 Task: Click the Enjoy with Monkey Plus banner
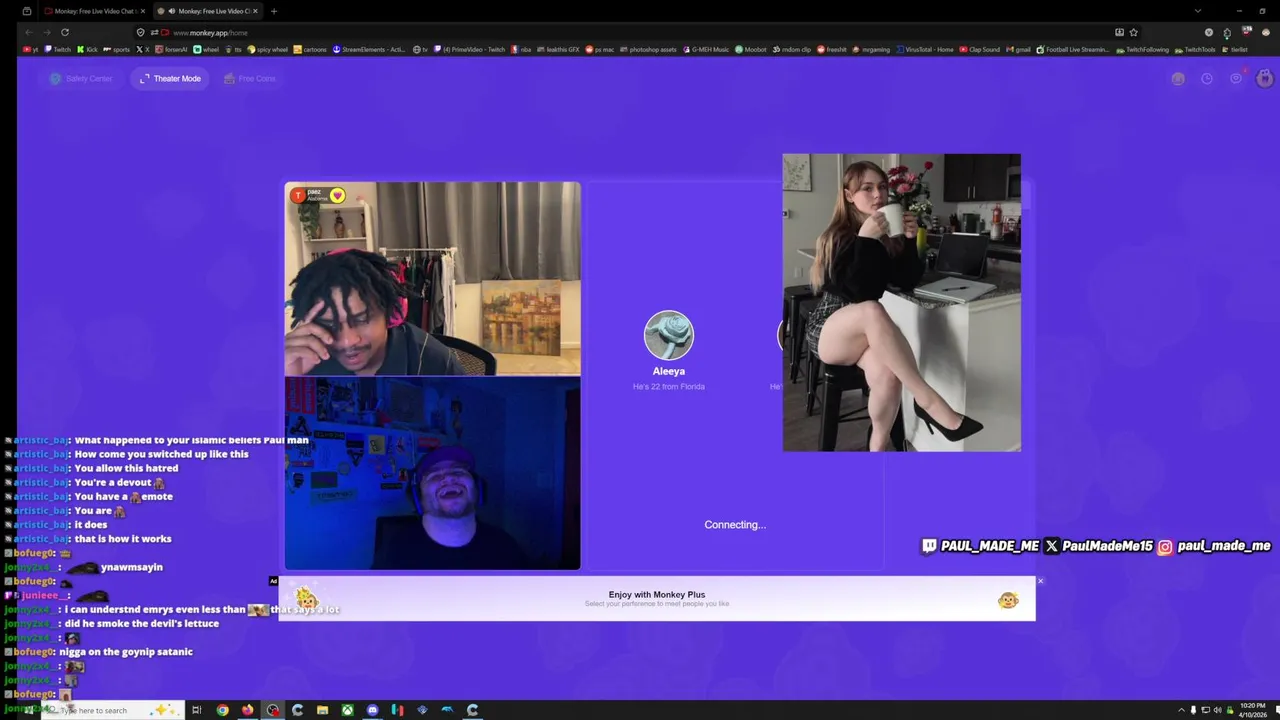[x=657, y=598]
